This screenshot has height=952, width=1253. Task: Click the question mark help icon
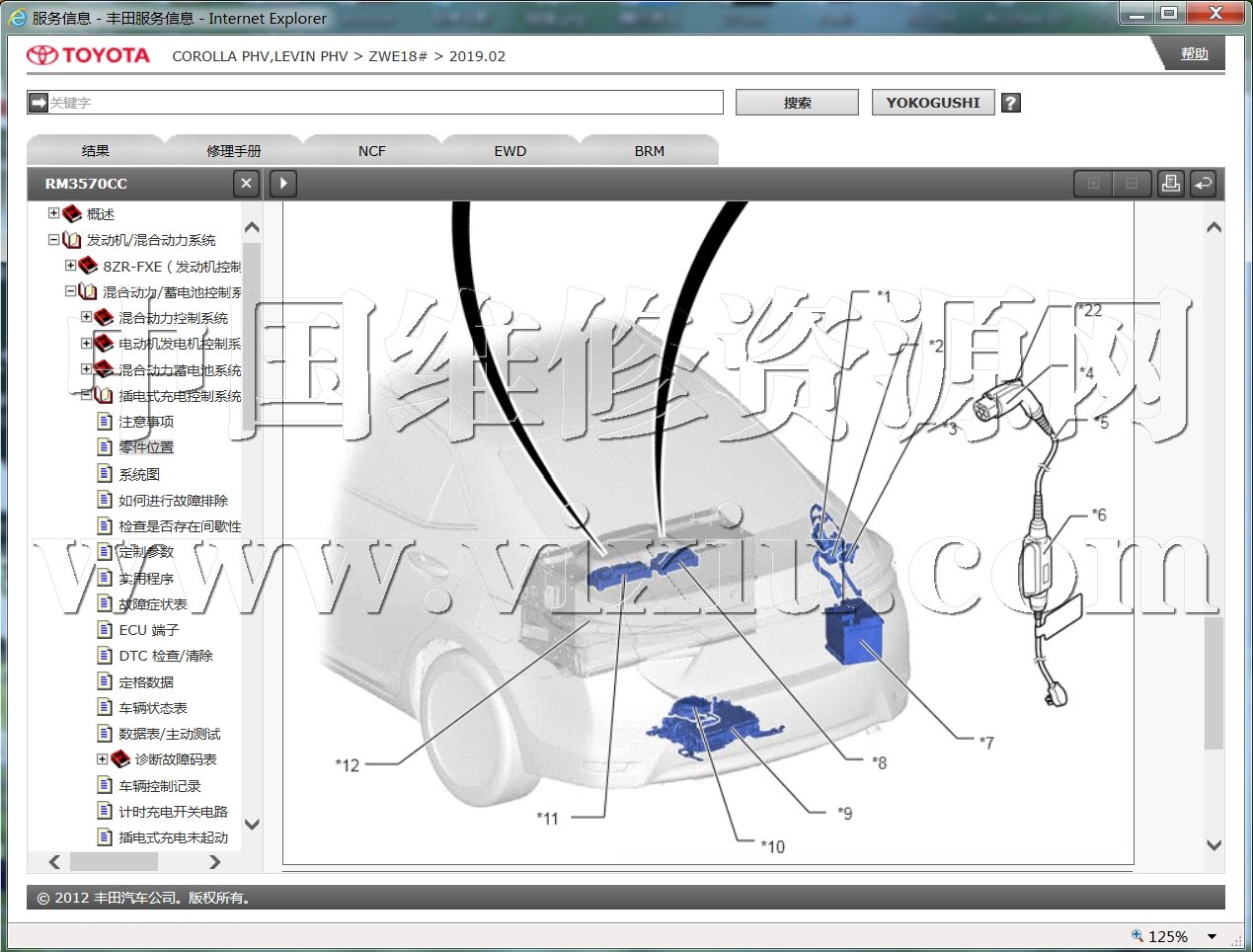tap(1010, 103)
